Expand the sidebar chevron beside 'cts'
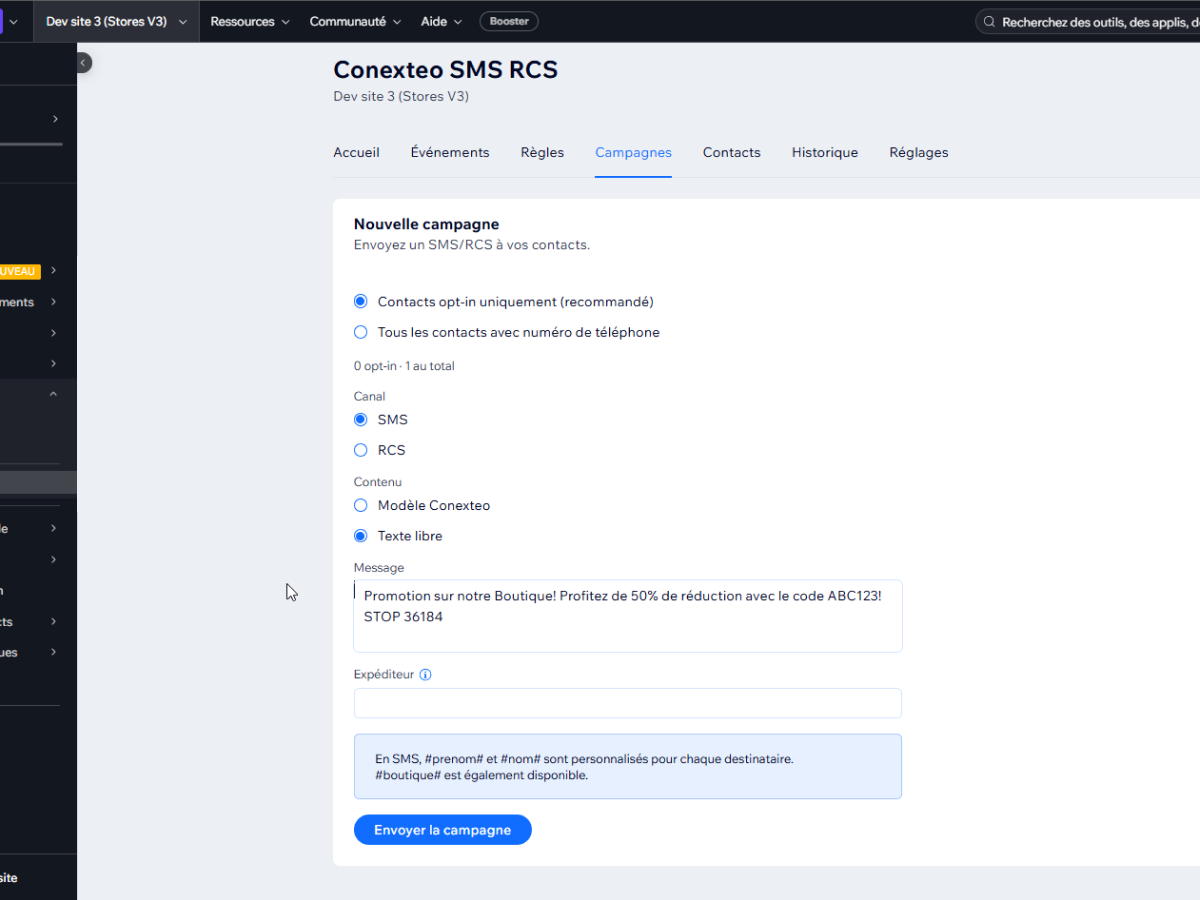 coord(54,622)
